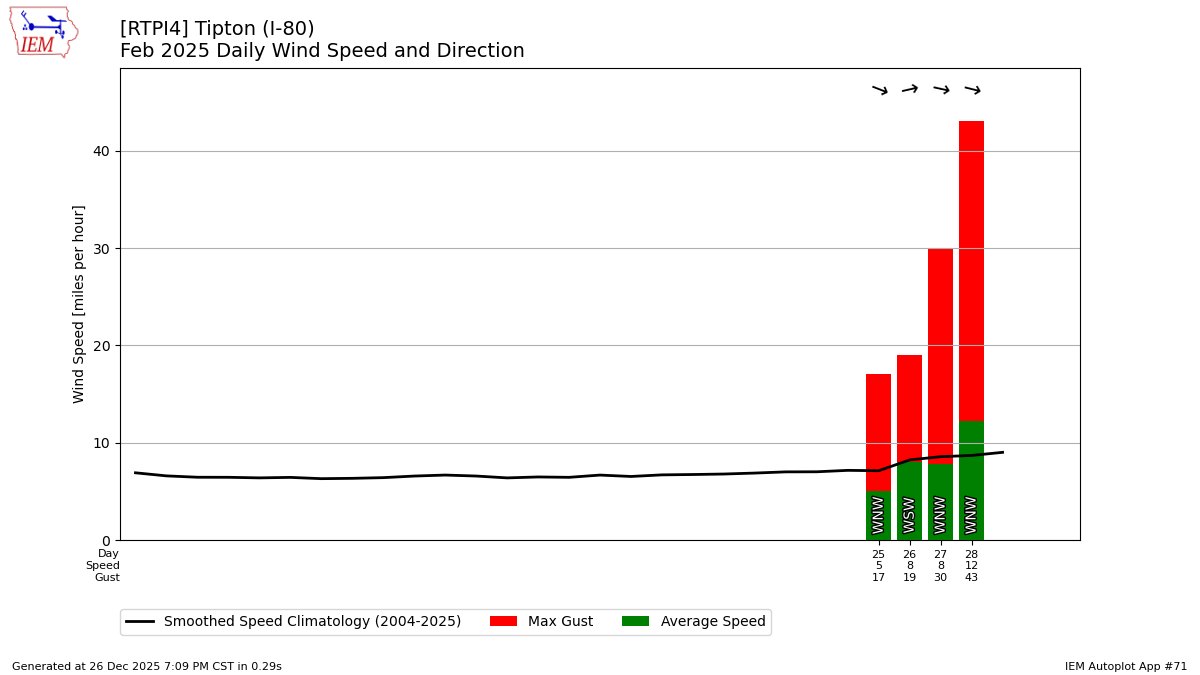
Task: Click the IEM Autoplot App #71 text
Action: click(x=1126, y=666)
